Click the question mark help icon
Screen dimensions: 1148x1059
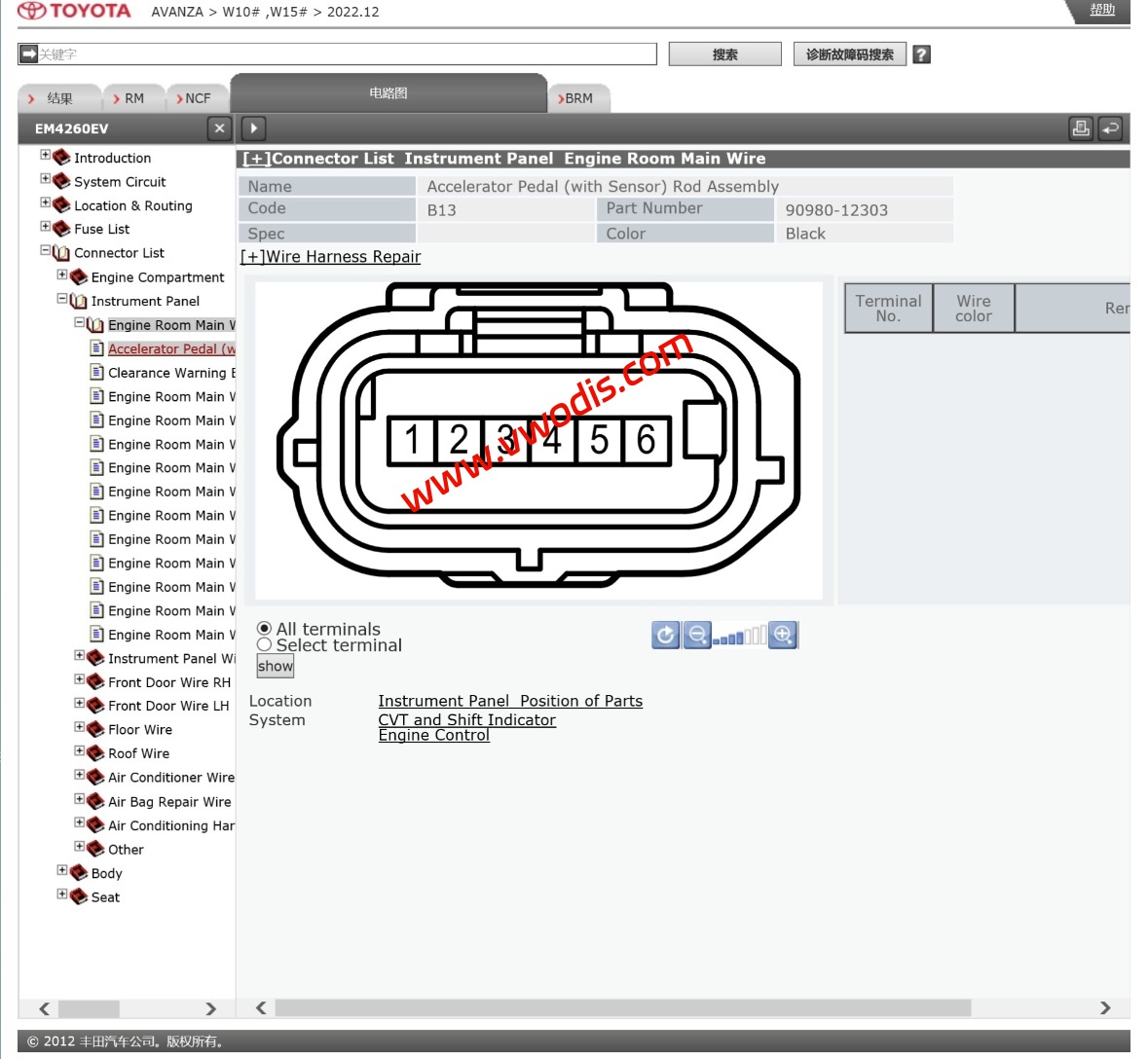click(x=921, y=55)
